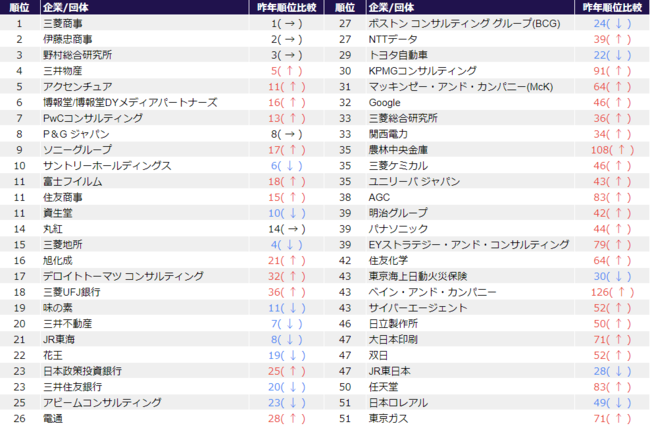Click the 任天堂 company name
The image size is (650, 428).
click(383, 386)
